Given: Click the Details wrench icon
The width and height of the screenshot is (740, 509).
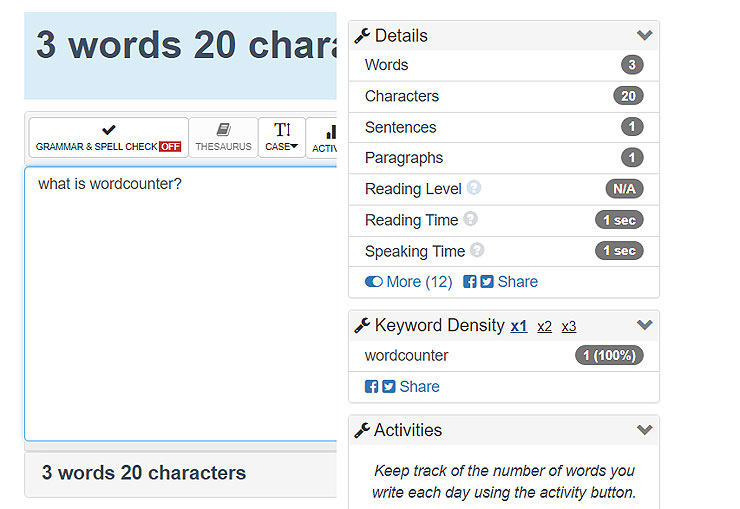Looking at the screenshot, I should tap(362, 36).
